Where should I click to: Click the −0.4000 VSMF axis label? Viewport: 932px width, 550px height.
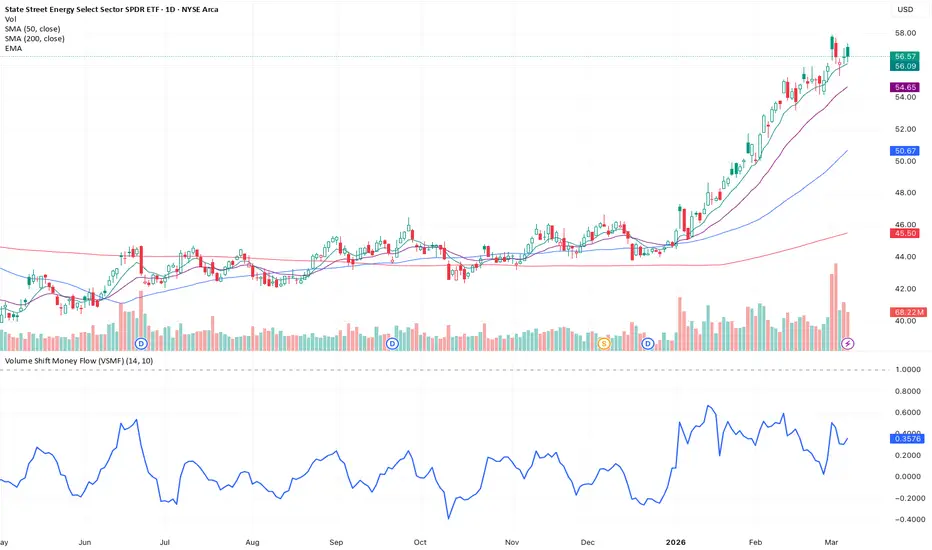point(908,520)
